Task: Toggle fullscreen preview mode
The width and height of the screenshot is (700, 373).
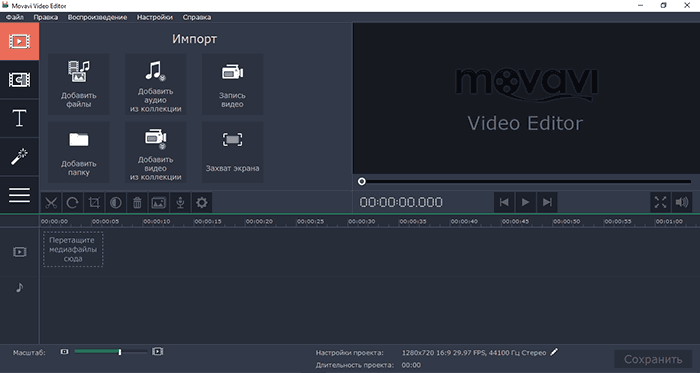Action: click(660, 203)
